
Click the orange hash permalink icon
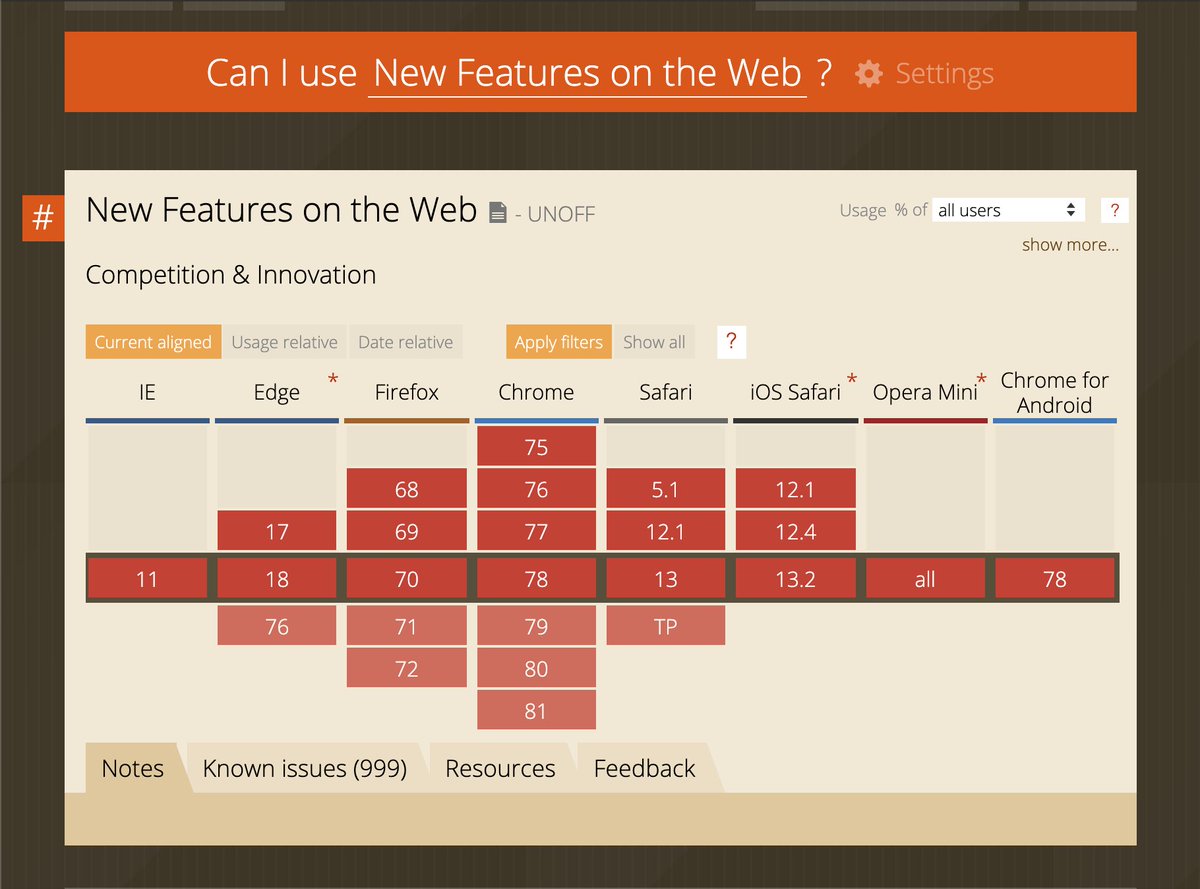point(43,219)
